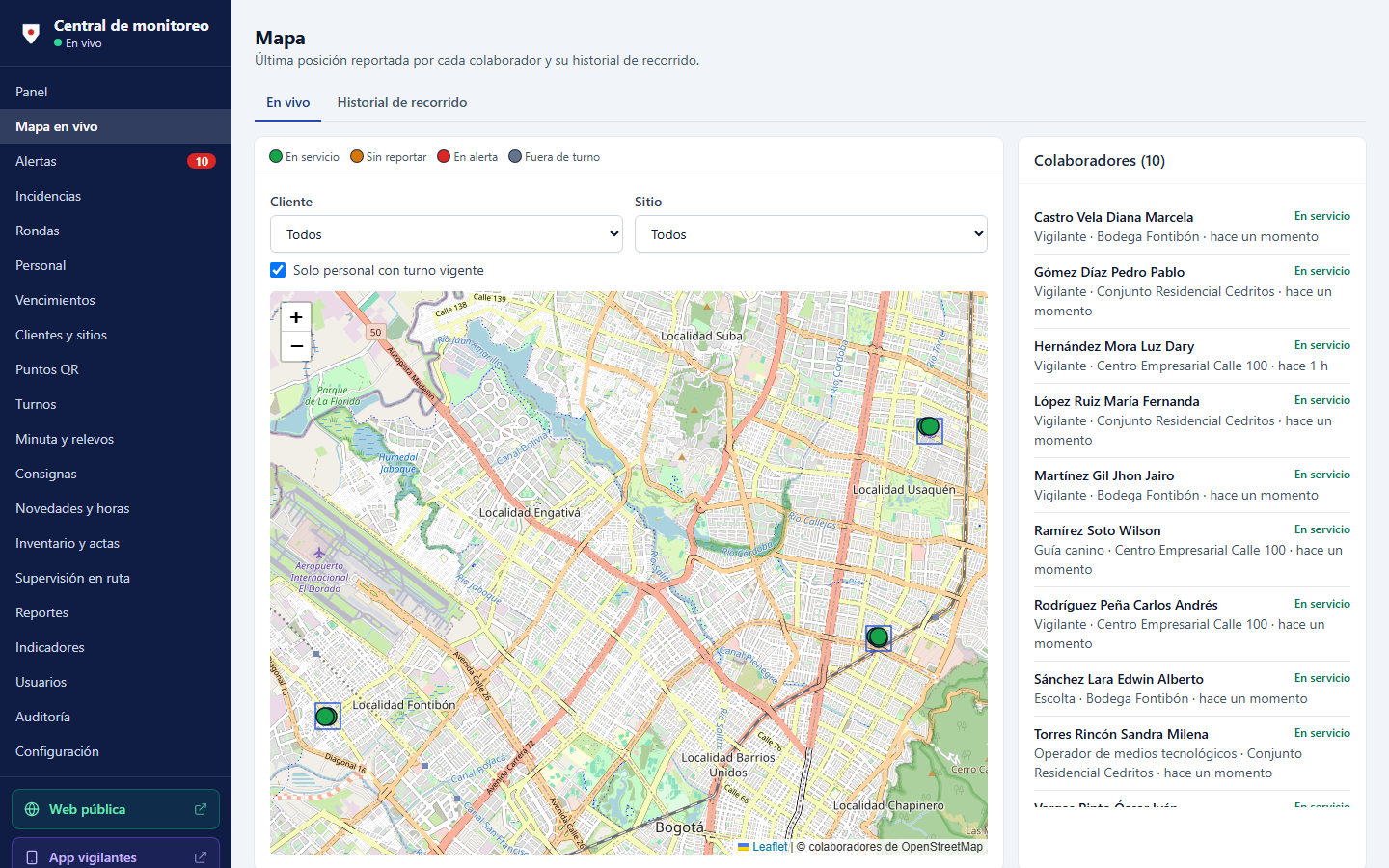
Task: Select collaborator López Ruiz María Fernanda
Action: [x=1192, y=420]
